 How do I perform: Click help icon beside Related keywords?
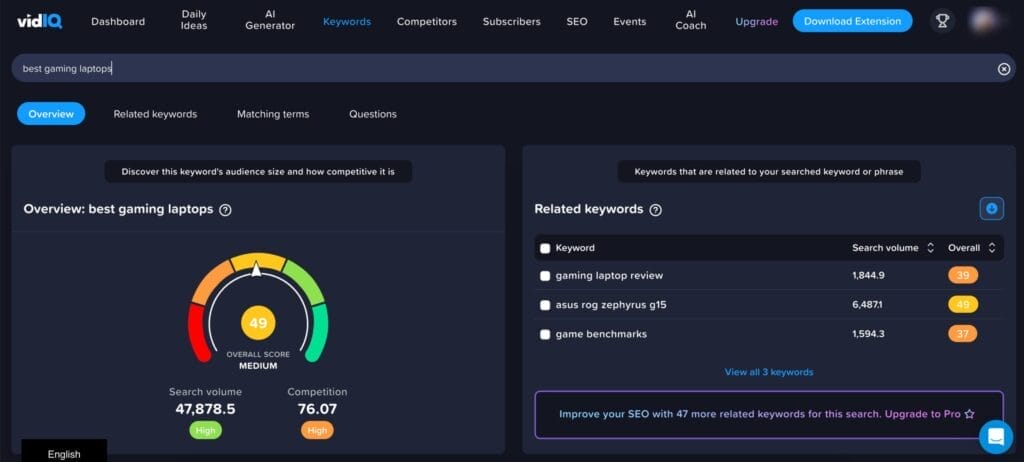pyautogui.click(x=655, y=210)
